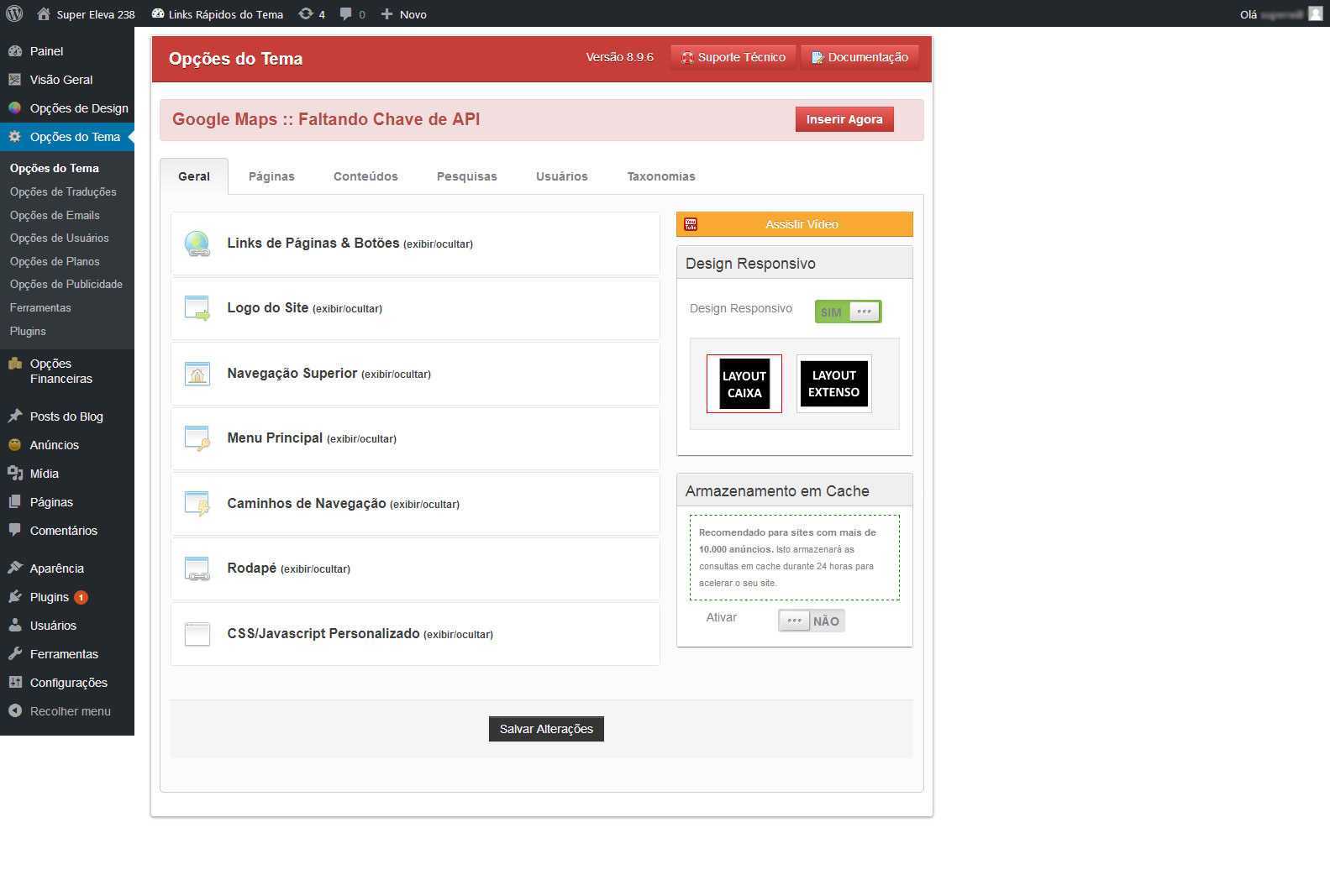The image size is (1330, 896).
Task: Open the updates icon showing 4
Action: tap(306, 13)
